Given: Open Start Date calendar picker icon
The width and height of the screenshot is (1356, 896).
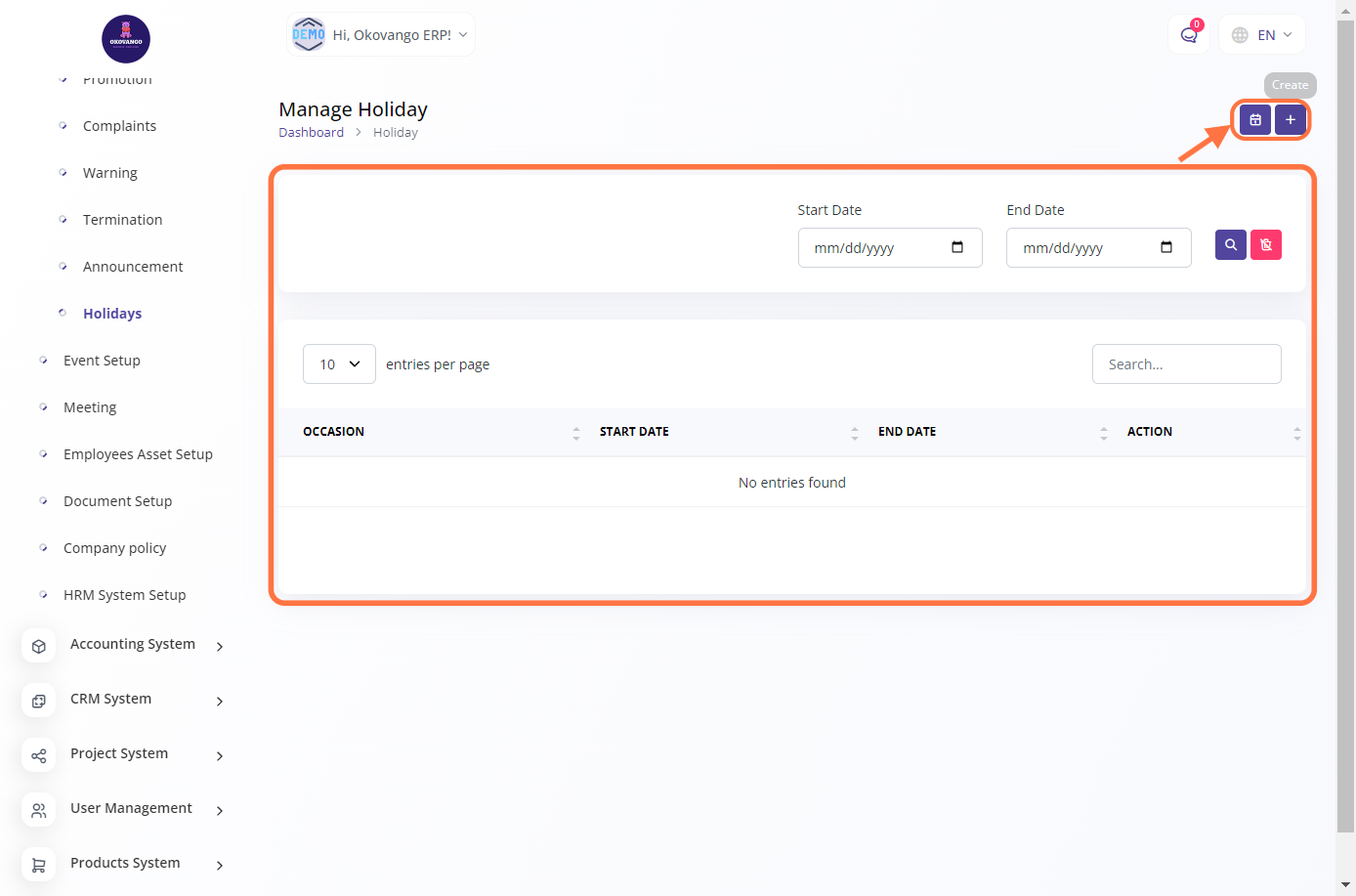Looking at the screenshot, I should point(957,247).
